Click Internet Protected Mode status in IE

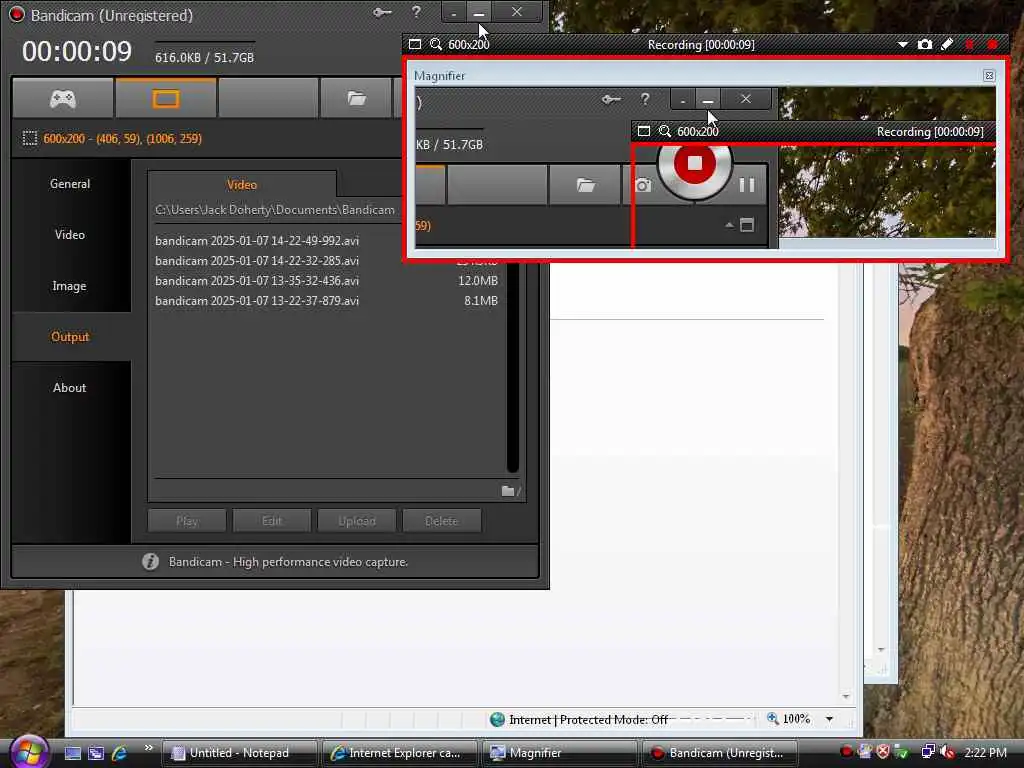click(588, 720)
